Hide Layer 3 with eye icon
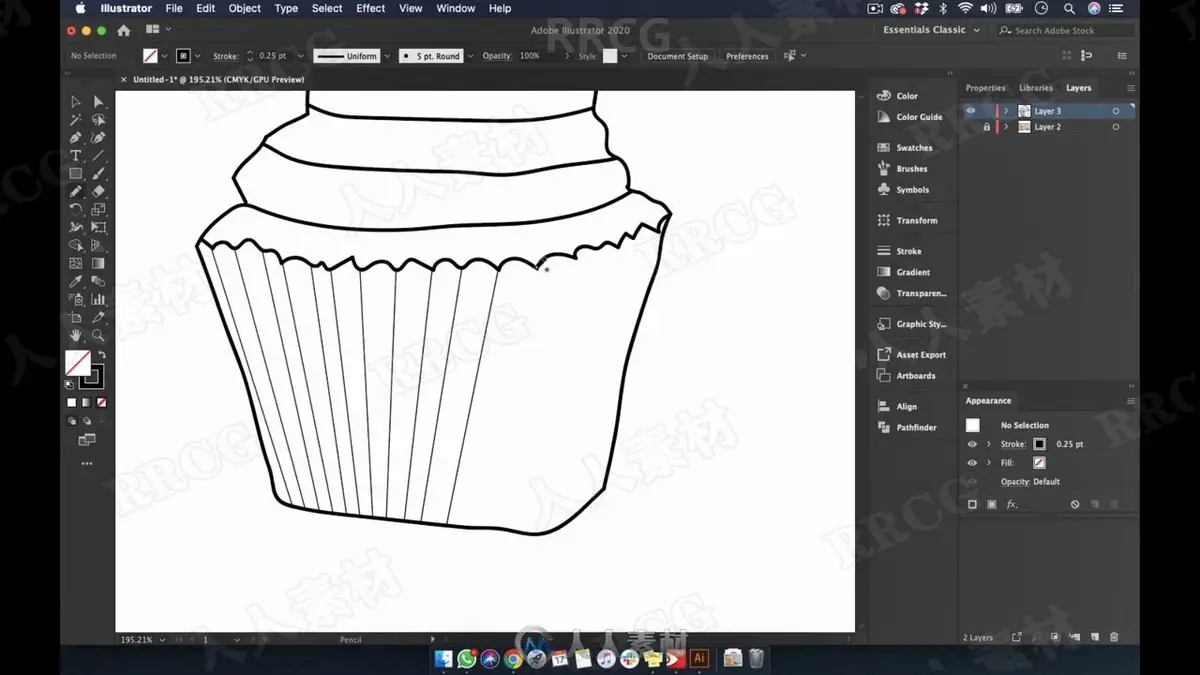The height and width of the screenshot is (675, 1200). point(970,111)
